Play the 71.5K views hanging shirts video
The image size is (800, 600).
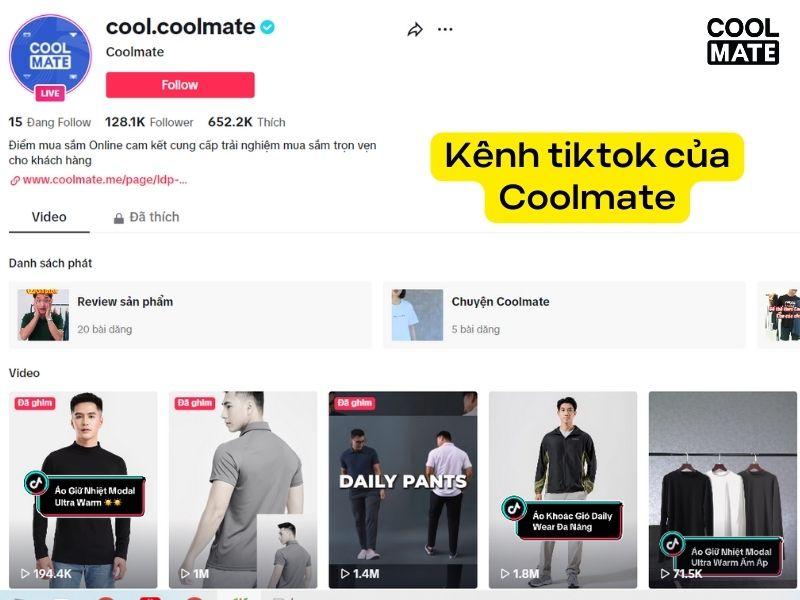pos(722,490)
